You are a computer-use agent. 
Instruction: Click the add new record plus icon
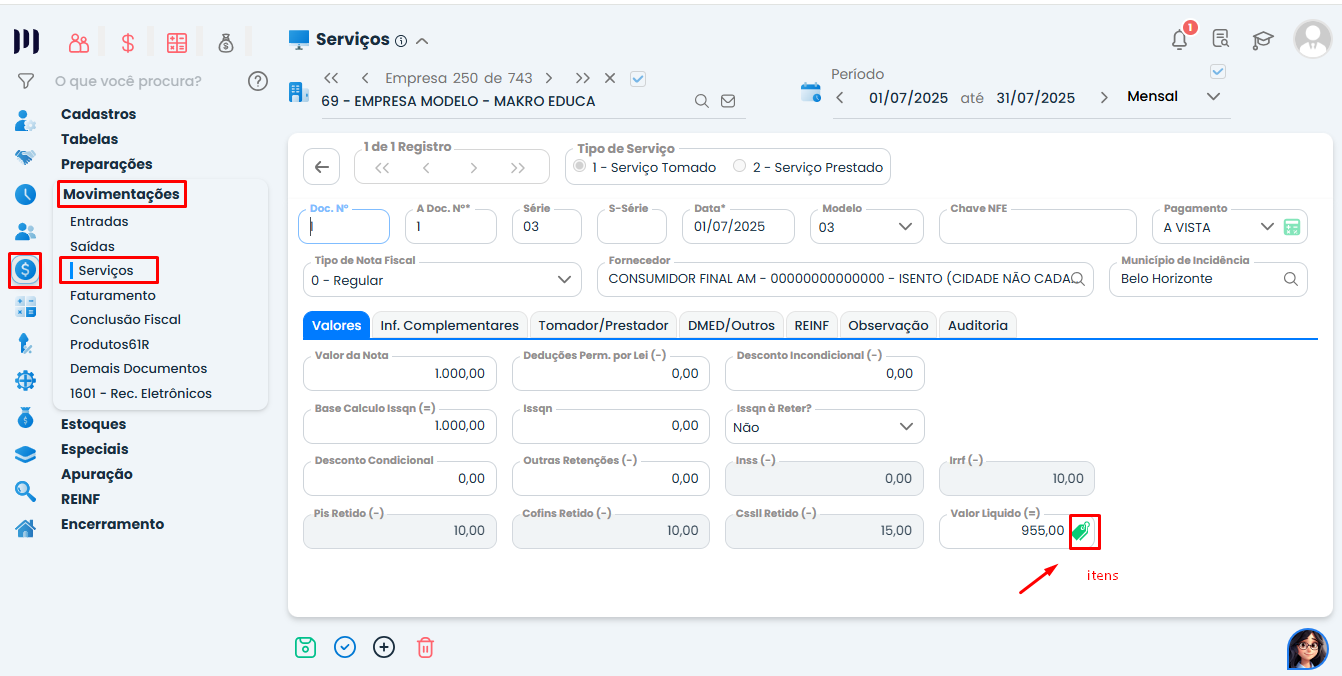(384, 647)
